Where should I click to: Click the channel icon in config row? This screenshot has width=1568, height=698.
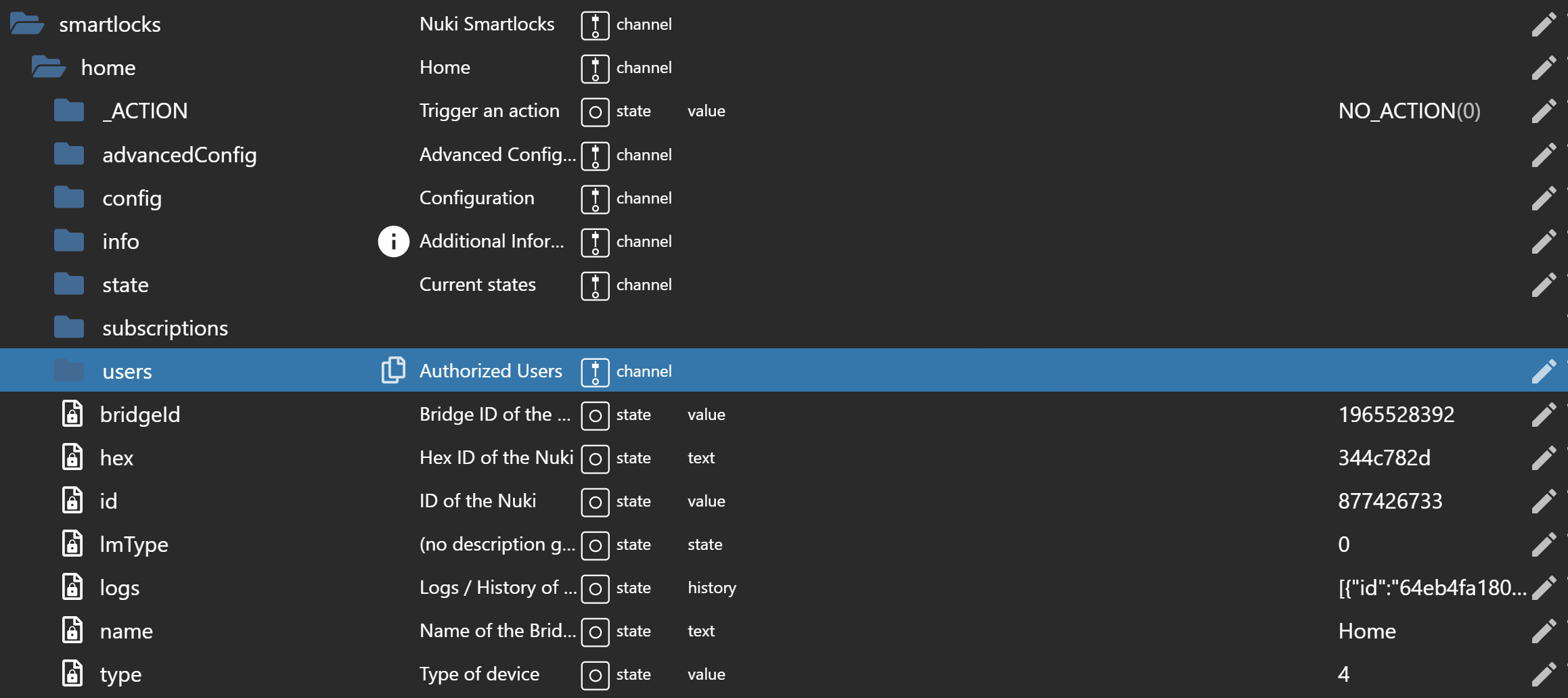(595, 198)
